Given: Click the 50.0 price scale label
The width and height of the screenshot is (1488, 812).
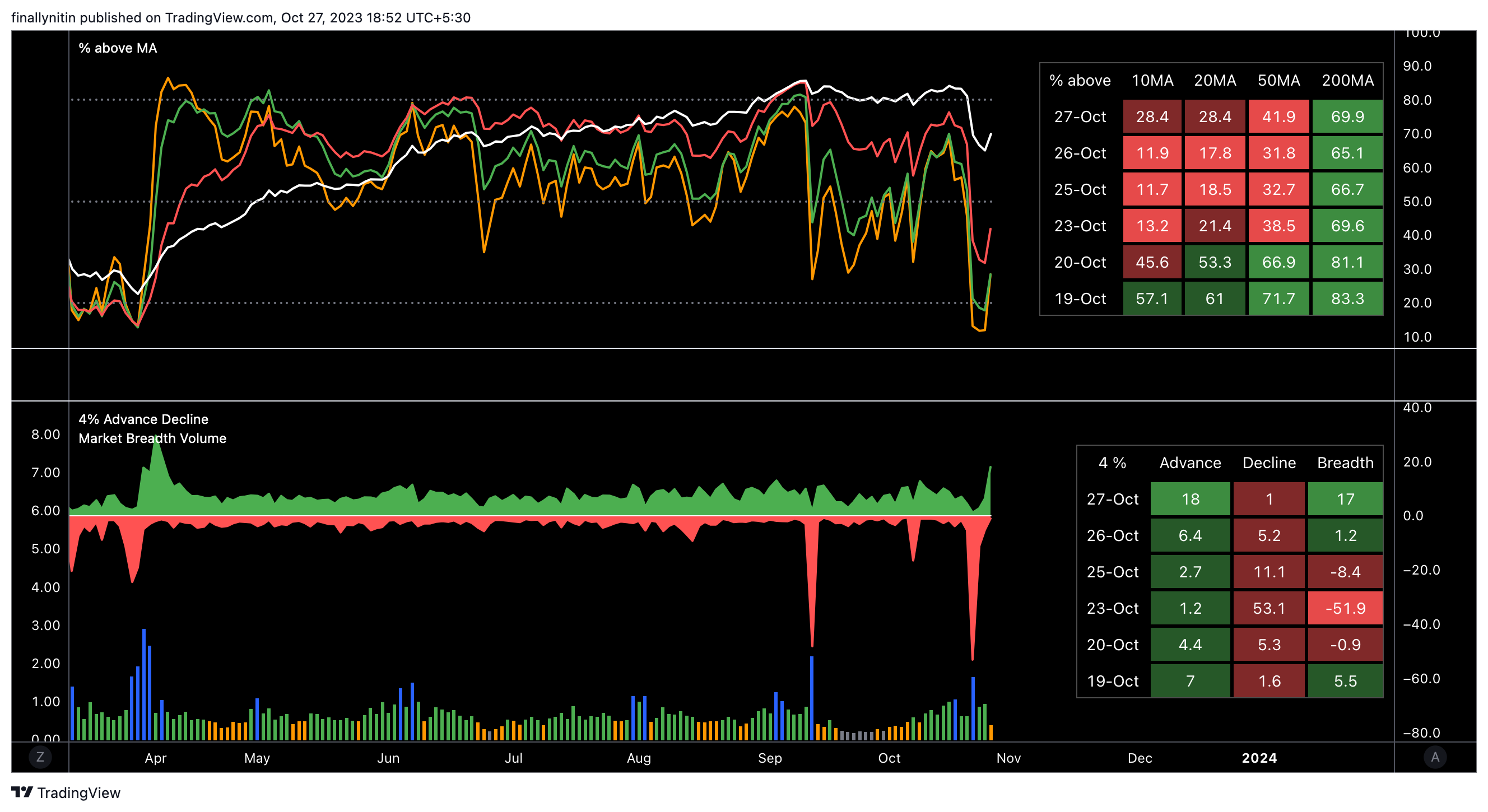Looking at the screenshot, I should (1417, 202).
